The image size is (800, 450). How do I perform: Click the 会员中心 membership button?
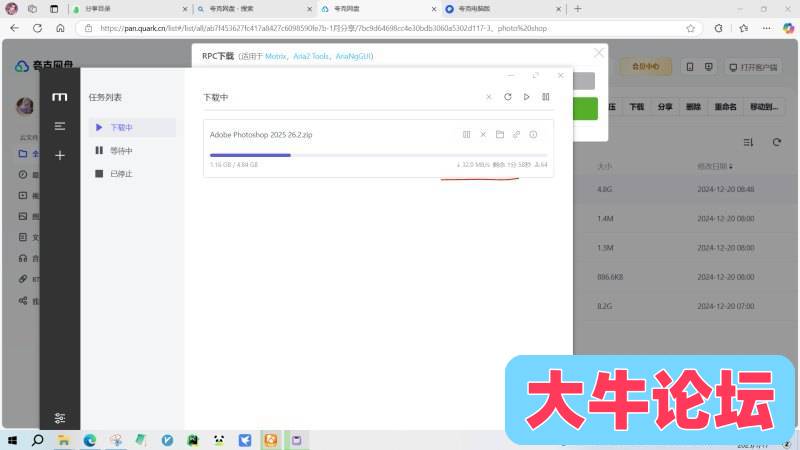(x=645, y=67)
